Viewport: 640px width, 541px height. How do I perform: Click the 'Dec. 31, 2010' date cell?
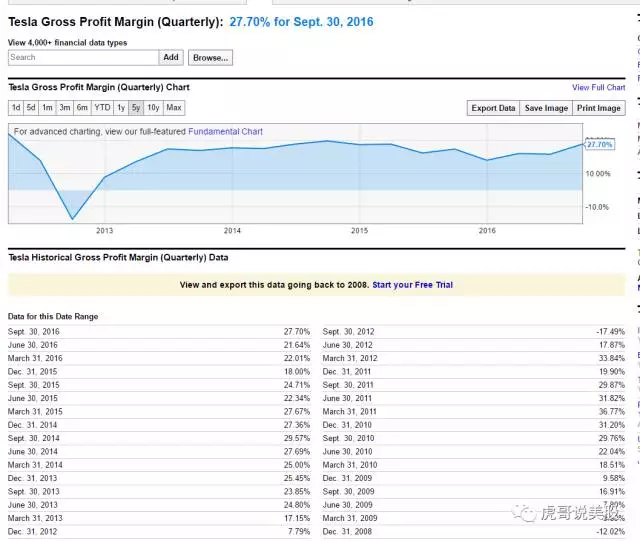pos(347,425)
